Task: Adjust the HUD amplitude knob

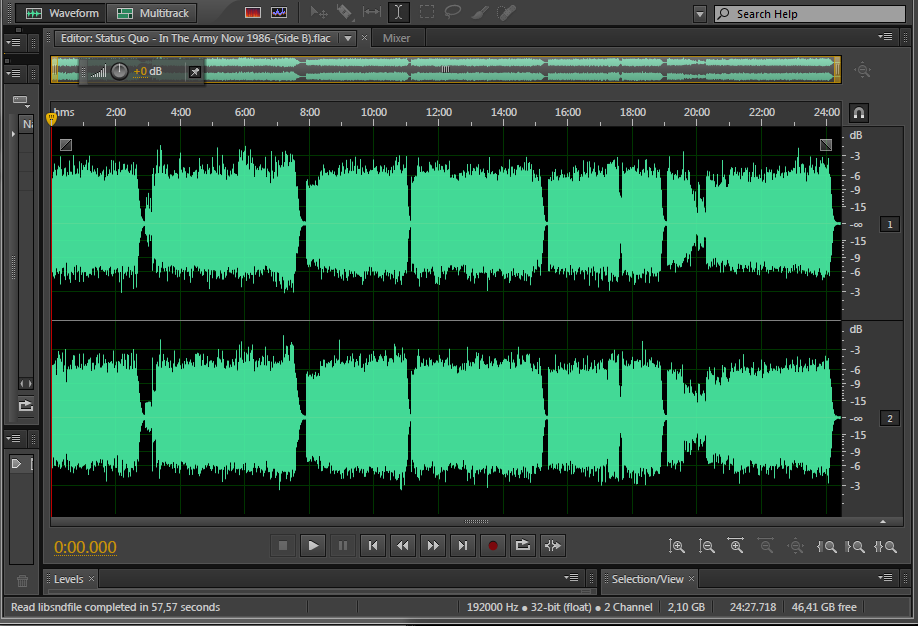Action: point(119,71)
